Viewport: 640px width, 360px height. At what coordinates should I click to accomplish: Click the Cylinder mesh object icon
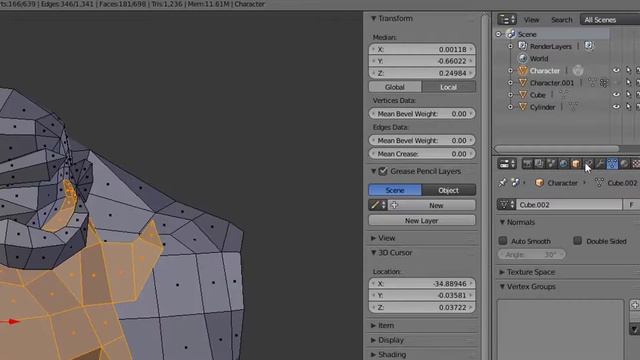[x=522, y=107]
